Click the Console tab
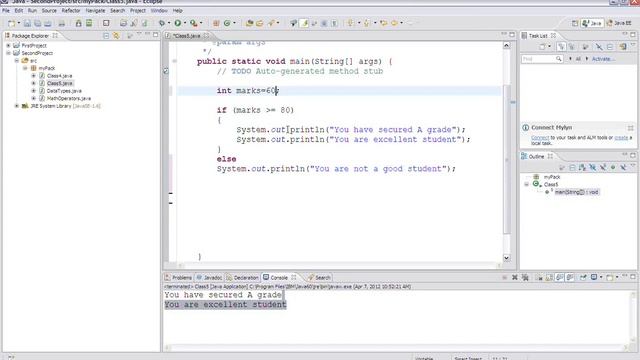The height and width of the screenshot is (360, 640). click(x=279, y=278)
